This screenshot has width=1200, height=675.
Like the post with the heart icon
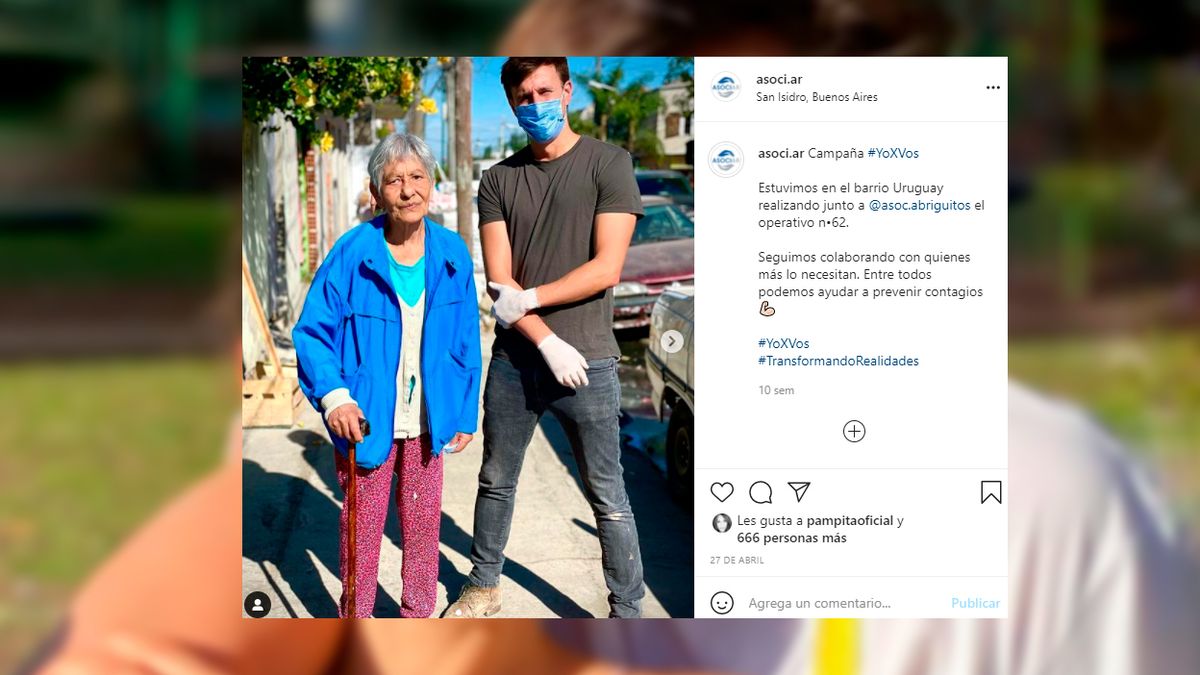[x=722, y=492]
